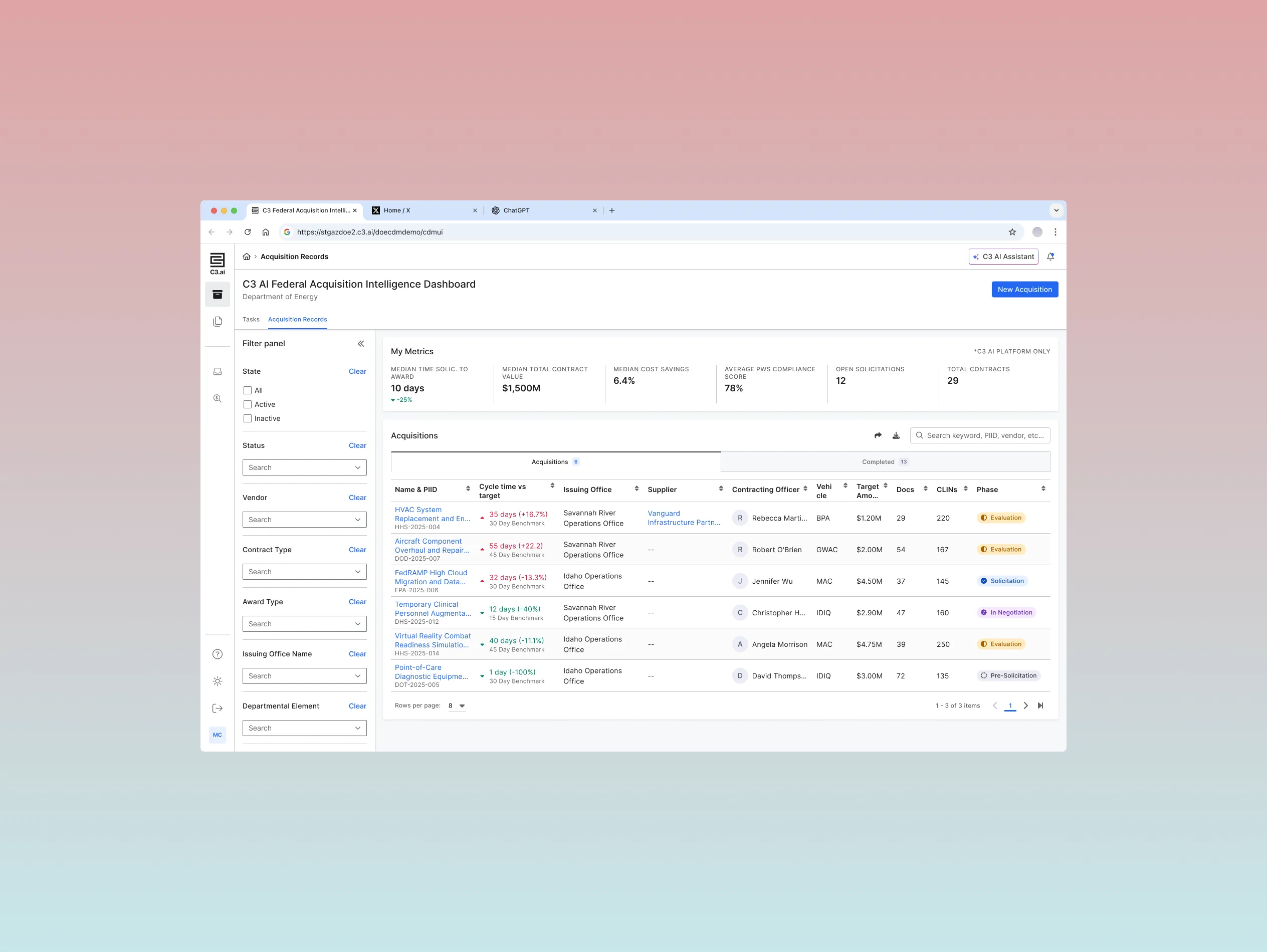Open the search magnifier sidebar icon
Image resolution: width=1267 pixels, height=952 pixels.
218,399
